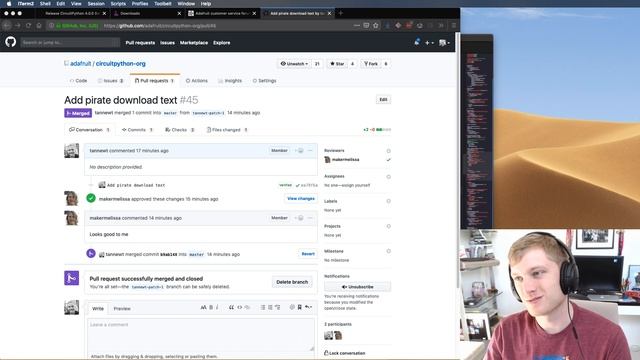The width and height of the screenshot is (640, 360).
Task: Insert a quote from comment toolbar
Action: (231, 307)
